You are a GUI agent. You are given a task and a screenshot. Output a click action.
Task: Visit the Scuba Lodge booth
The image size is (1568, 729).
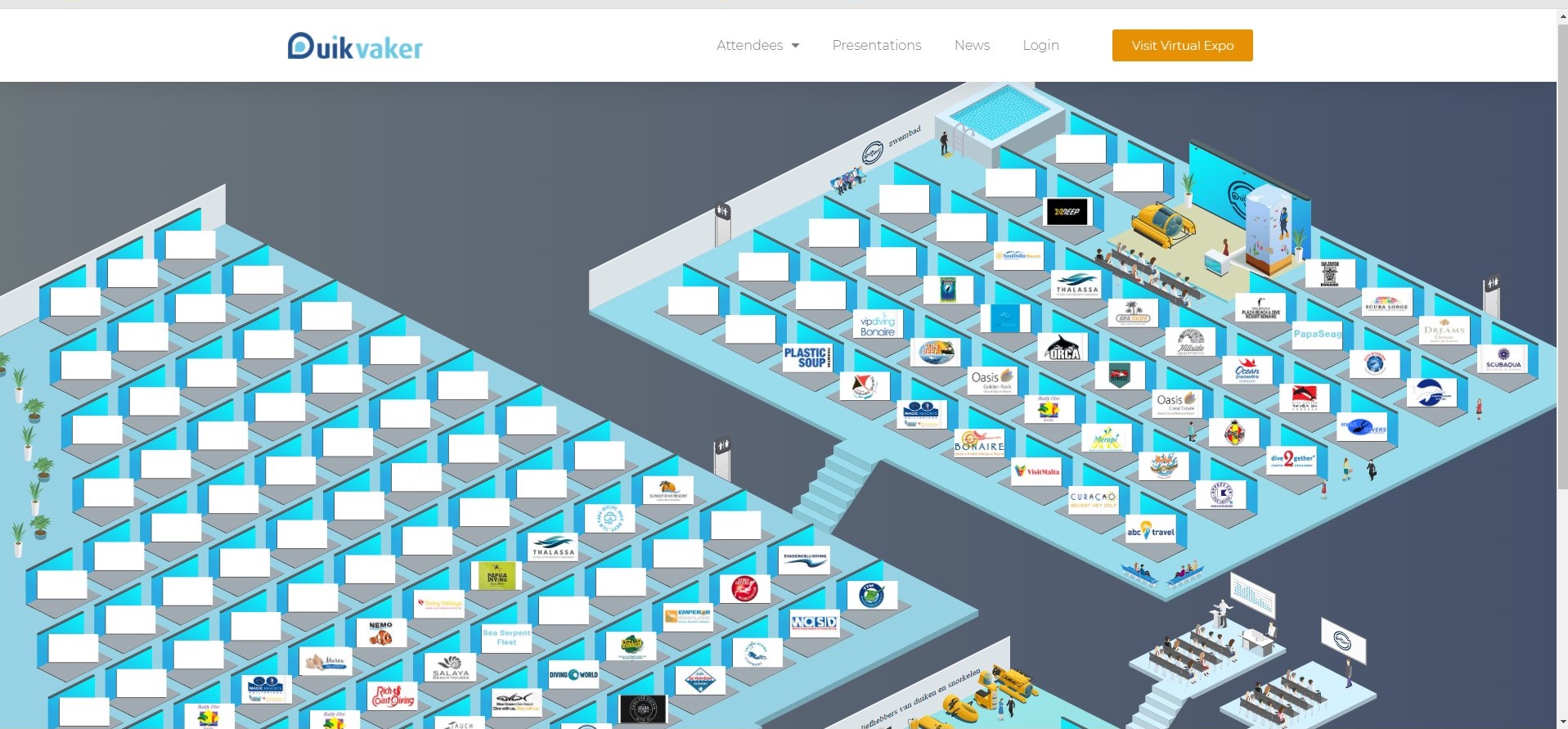coord(1387,302)
